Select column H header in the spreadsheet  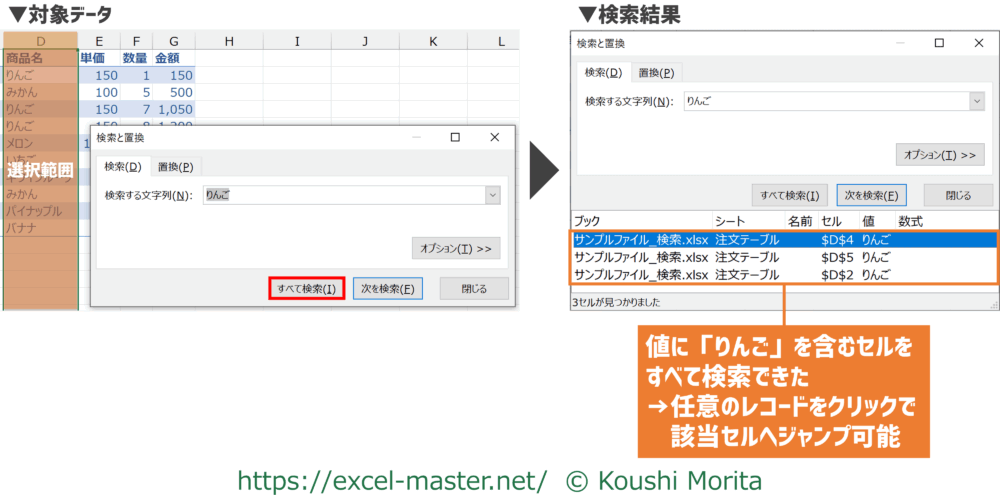click(x=229, y=41)
